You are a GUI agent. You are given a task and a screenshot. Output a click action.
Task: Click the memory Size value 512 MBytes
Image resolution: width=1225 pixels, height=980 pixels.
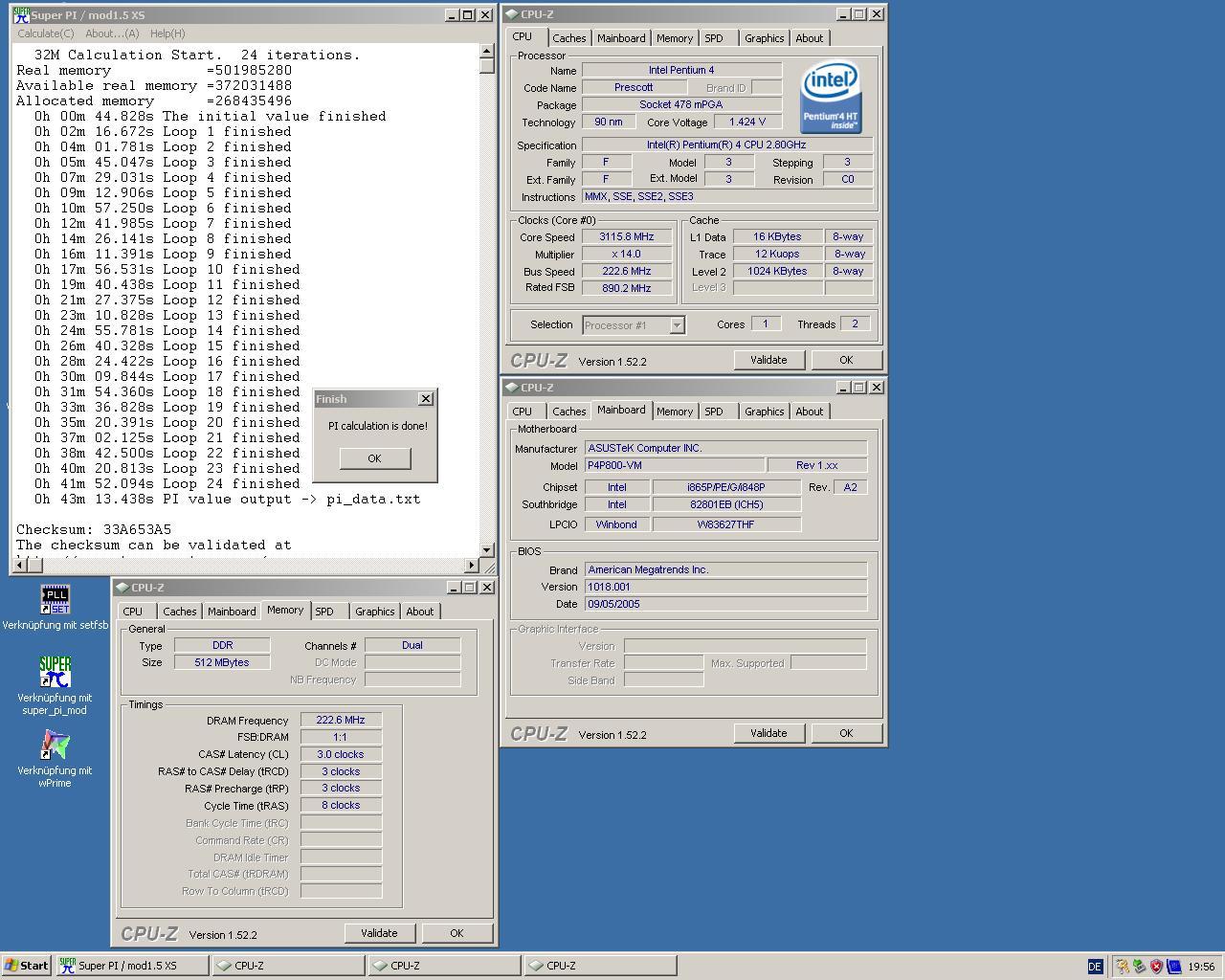pos(222,662)
